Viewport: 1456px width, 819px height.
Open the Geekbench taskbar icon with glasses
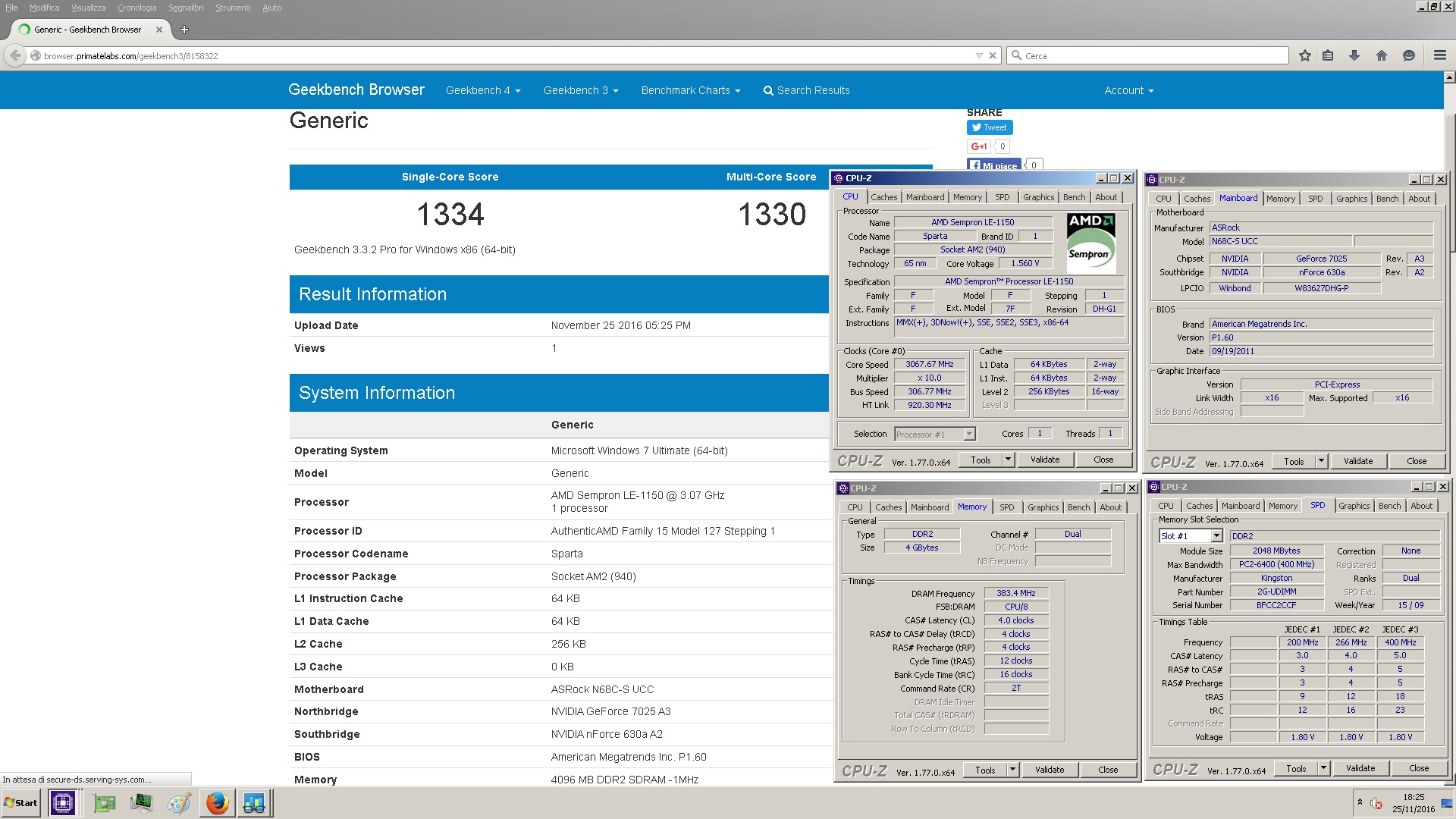254,802
